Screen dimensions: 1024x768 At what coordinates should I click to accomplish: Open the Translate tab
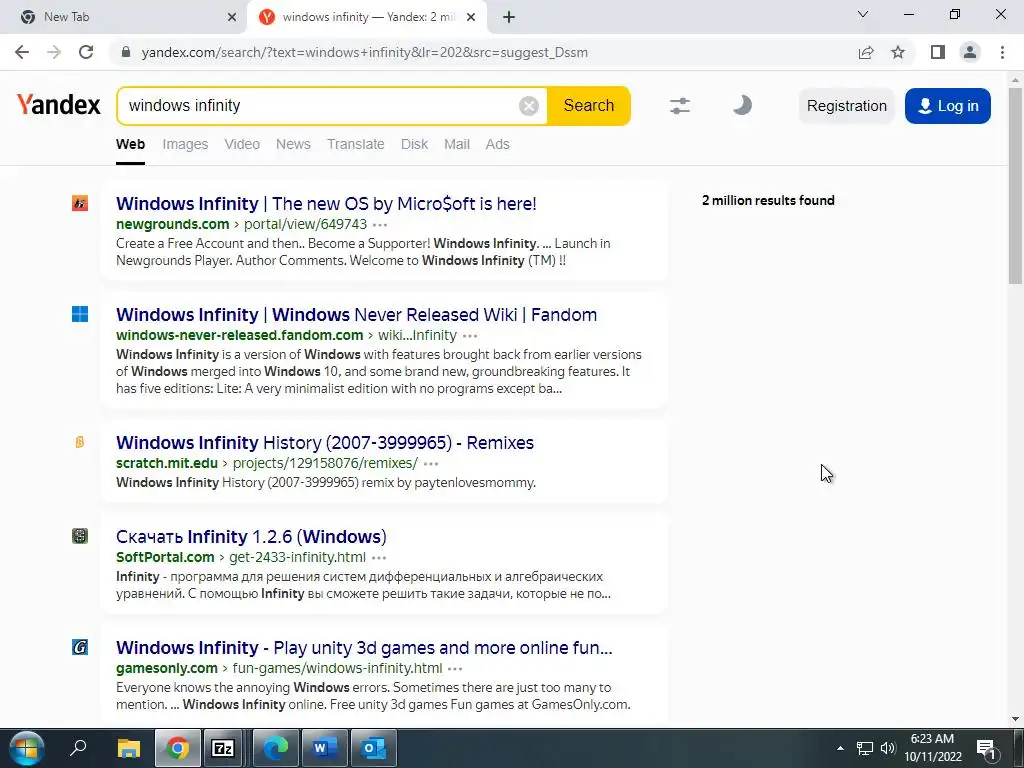pyautogui.click(x=356, y=144)
